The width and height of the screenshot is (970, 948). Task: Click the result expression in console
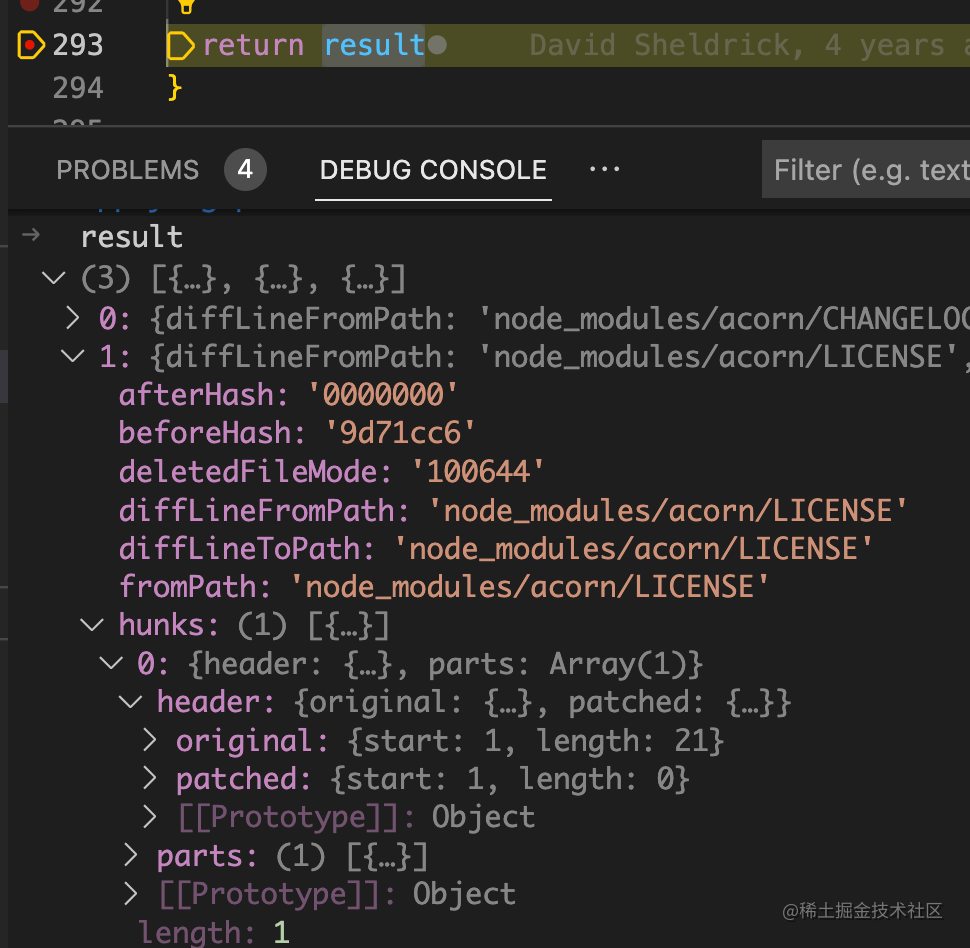(132, 238)
